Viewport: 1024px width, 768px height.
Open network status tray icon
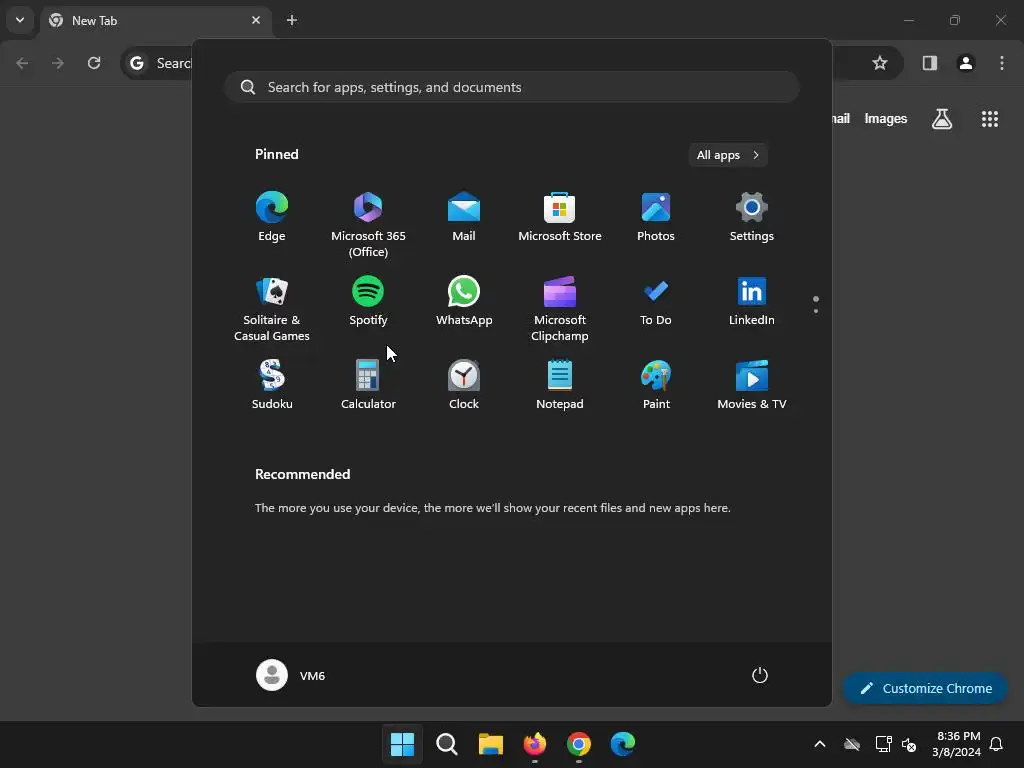point(883,744)
